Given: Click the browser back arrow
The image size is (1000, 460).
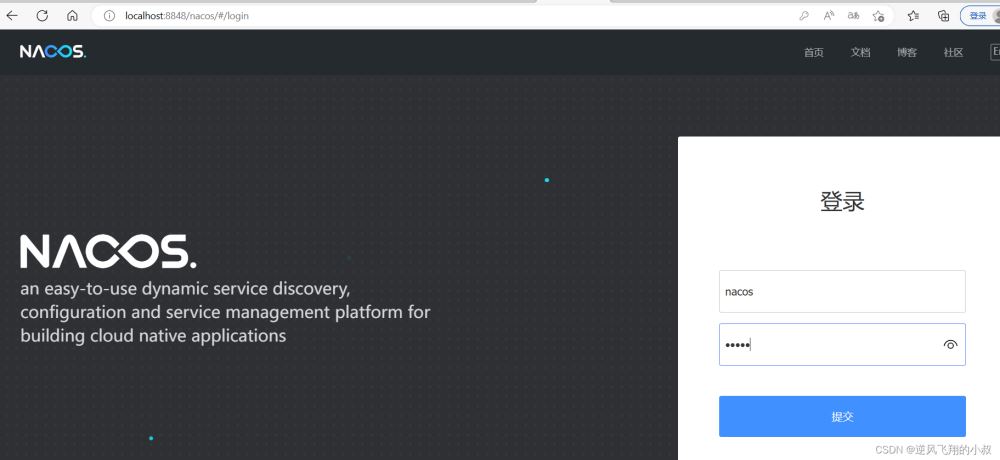Looking at the screenshot, I should 12,16.
